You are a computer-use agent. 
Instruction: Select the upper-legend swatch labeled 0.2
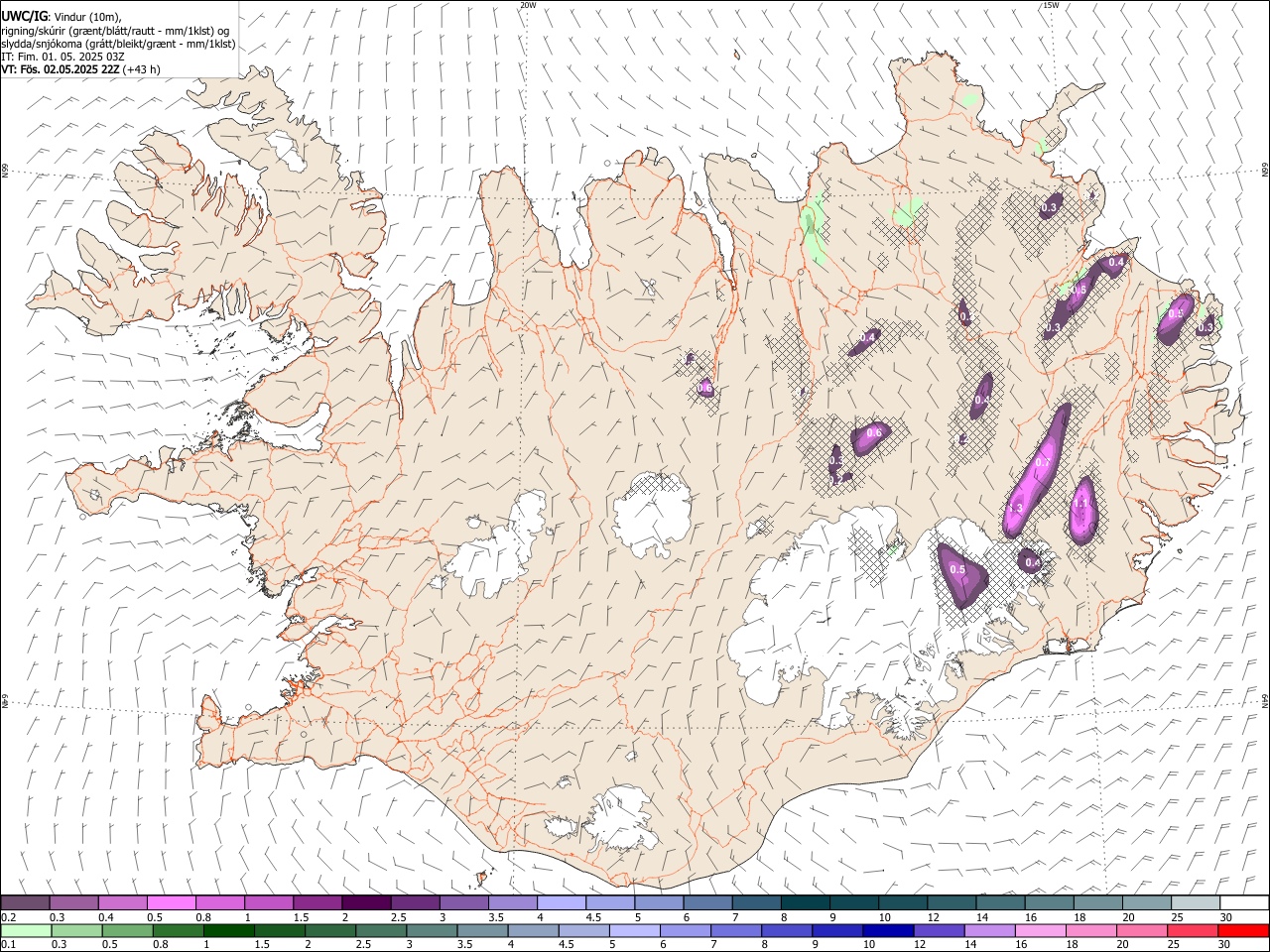[x=25, y=902]
